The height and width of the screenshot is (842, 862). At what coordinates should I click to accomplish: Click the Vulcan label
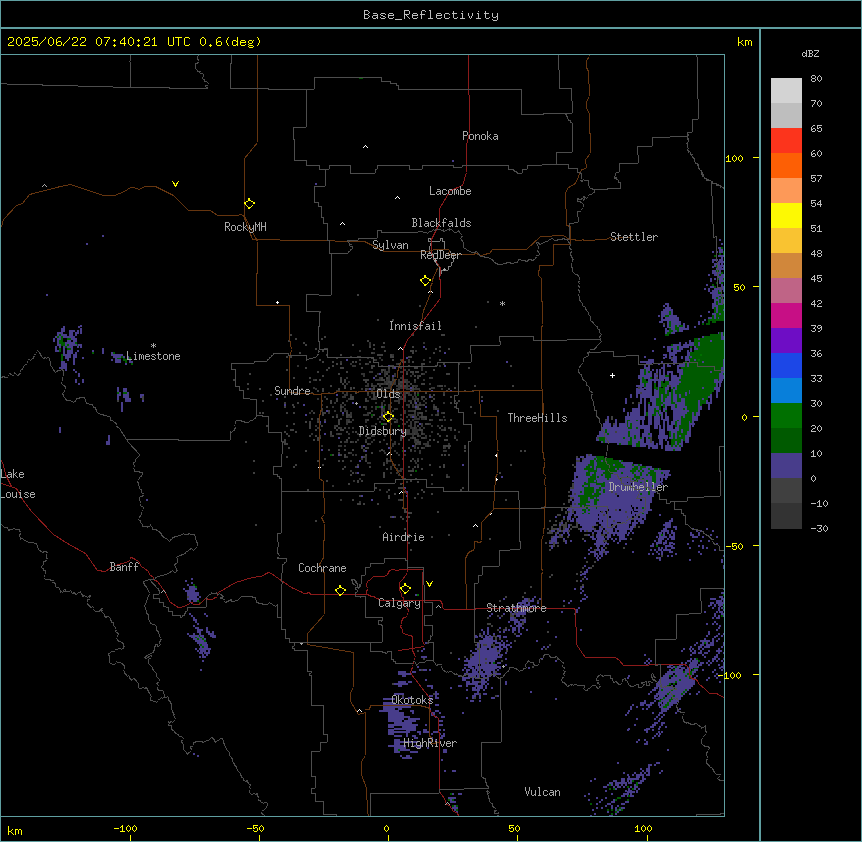pyautogui.click(x=543, y=792)
